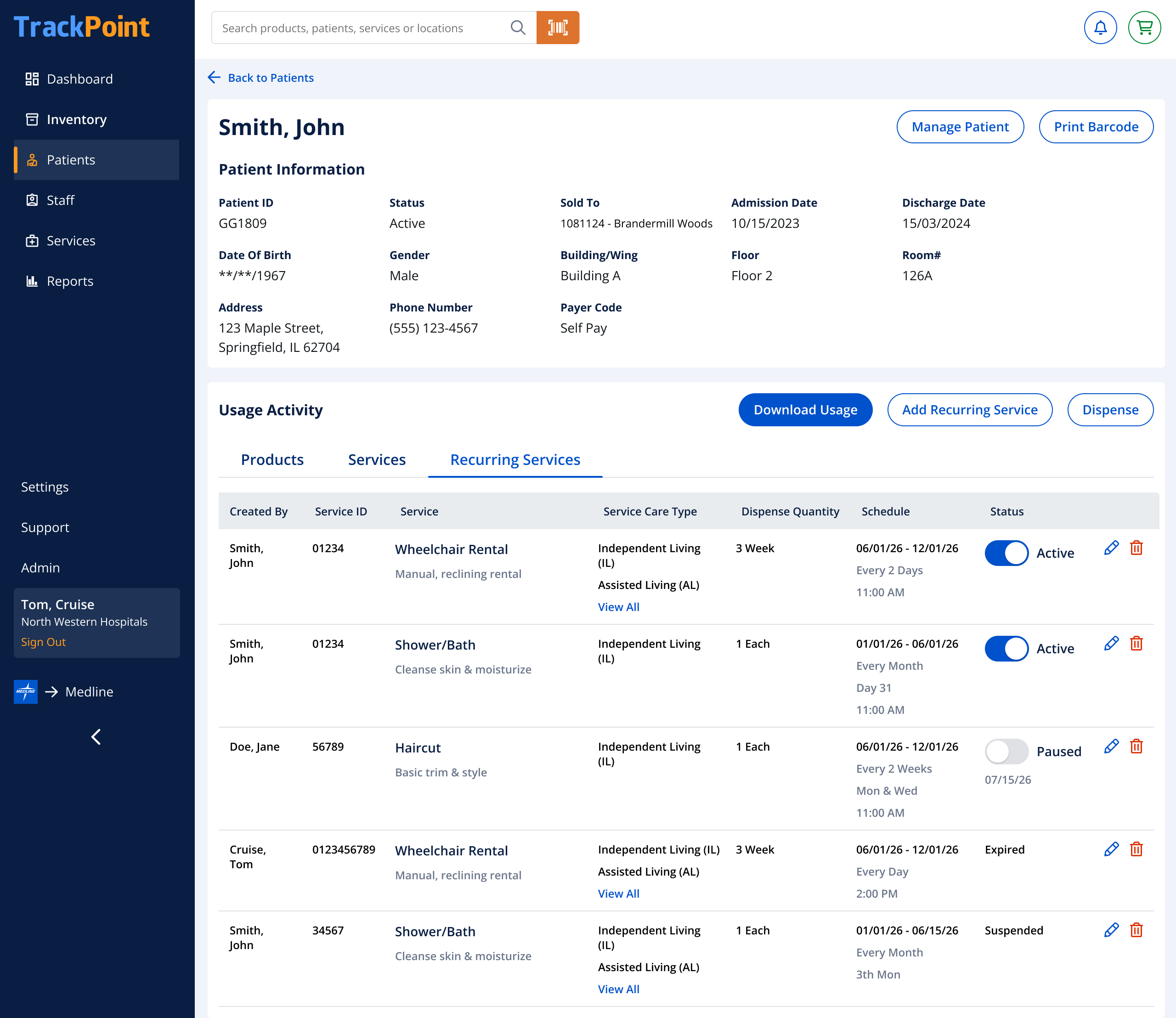Edit the suspended Shower/Bath service
The width and height of the screenshot is (1176, 1018).
tap(1111, 929)
